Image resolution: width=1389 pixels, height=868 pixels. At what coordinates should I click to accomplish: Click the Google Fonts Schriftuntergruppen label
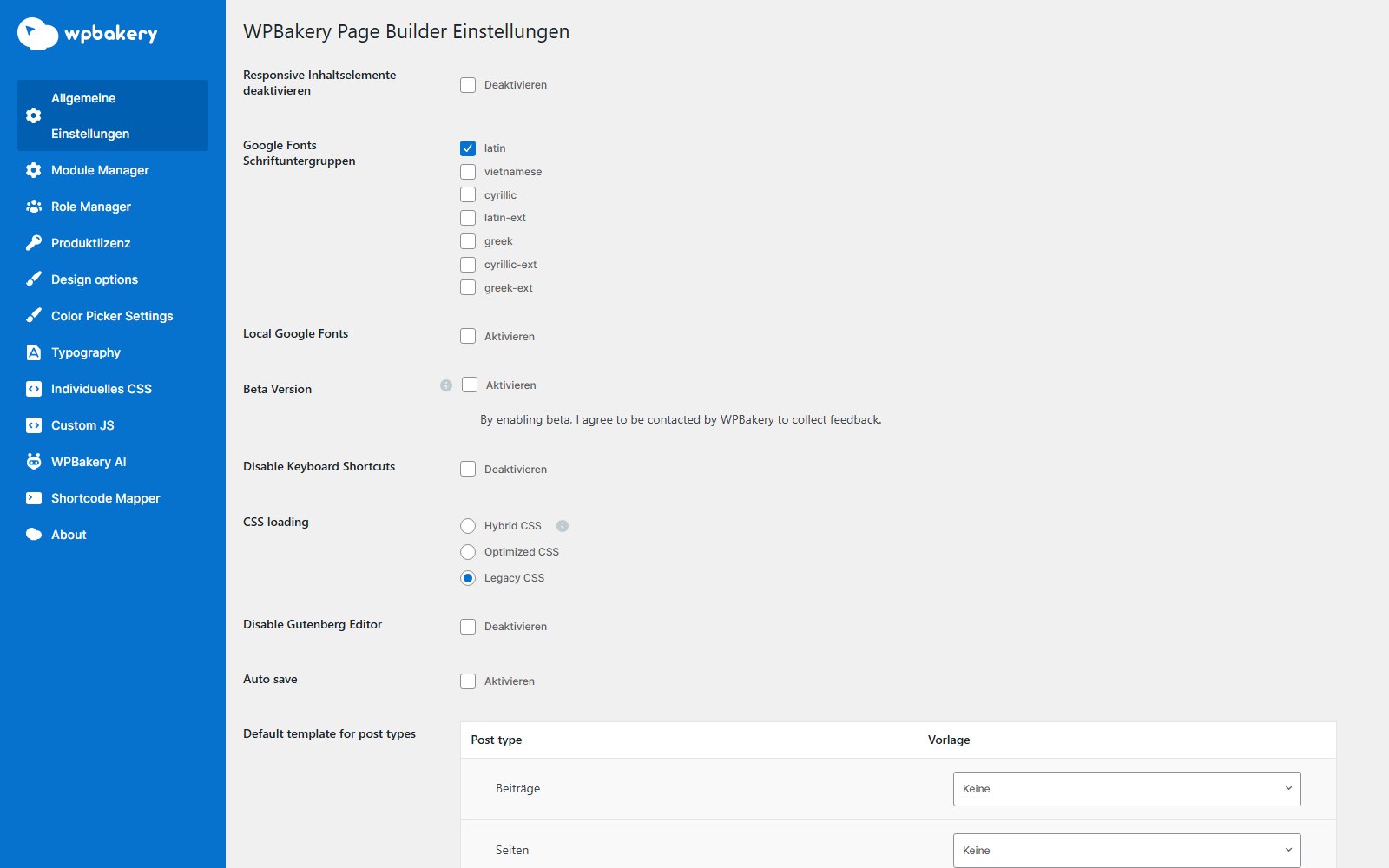pos(300,153)
